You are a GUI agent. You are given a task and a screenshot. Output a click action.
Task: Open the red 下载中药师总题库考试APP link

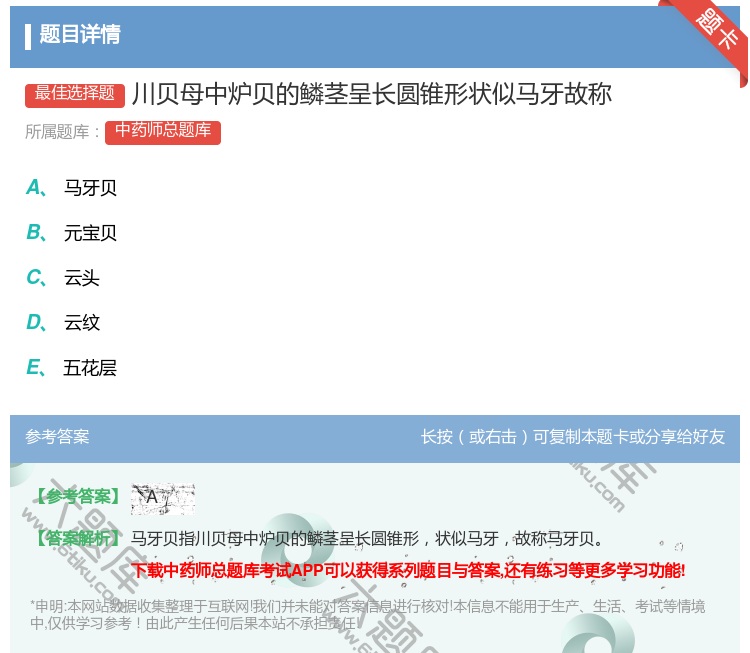click(408, 570)
